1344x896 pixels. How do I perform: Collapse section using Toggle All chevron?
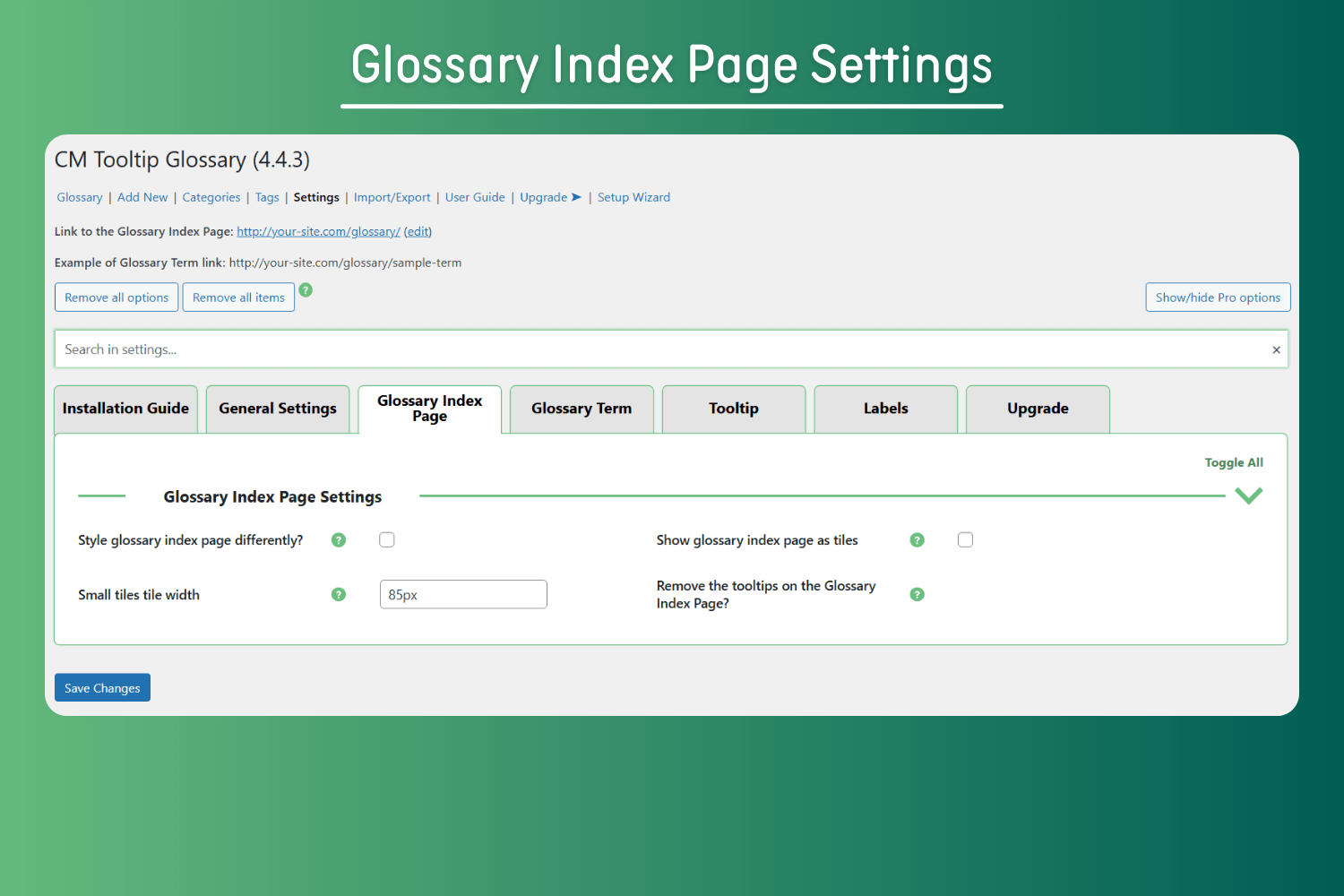coord(1247,495)
